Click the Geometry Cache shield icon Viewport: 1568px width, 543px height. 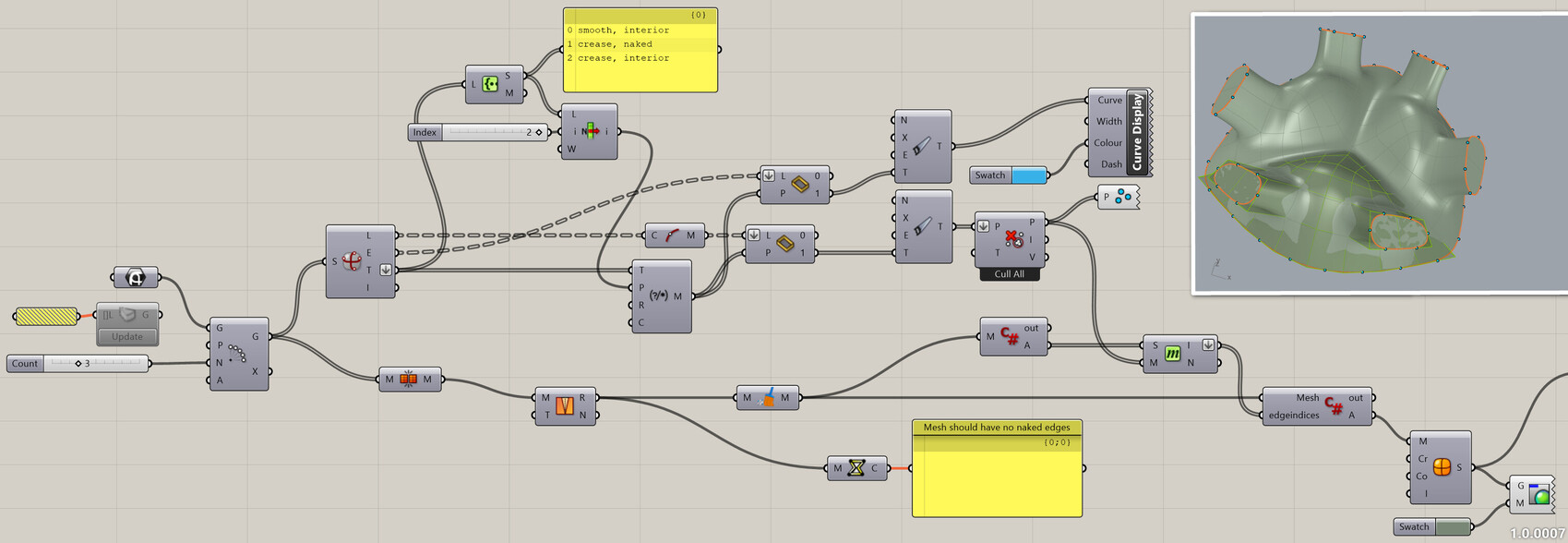[x=126, y=315]
